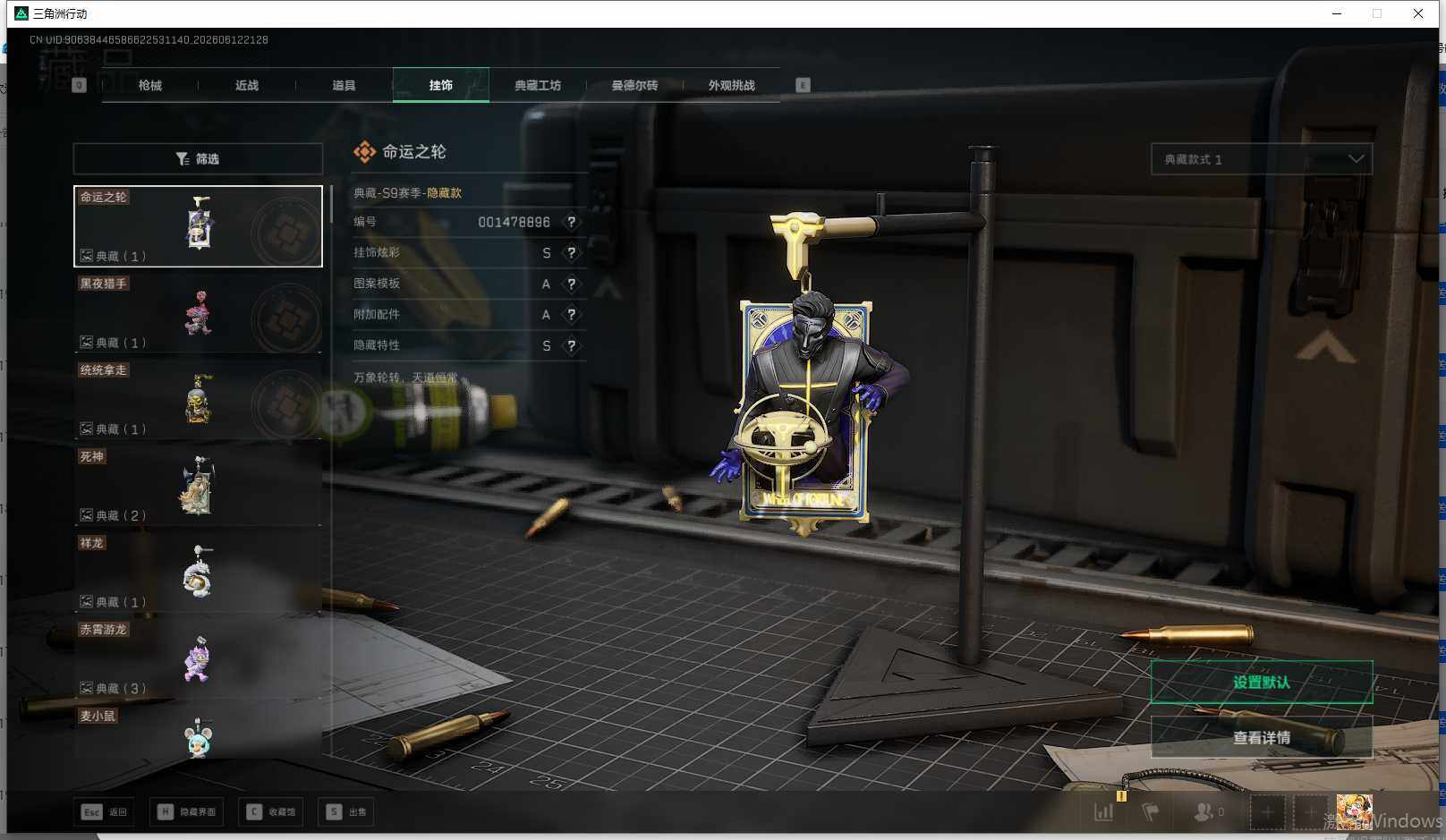Click the help icon for 图案模板
Screen dimensions: 1446x840
pos(571,284)
